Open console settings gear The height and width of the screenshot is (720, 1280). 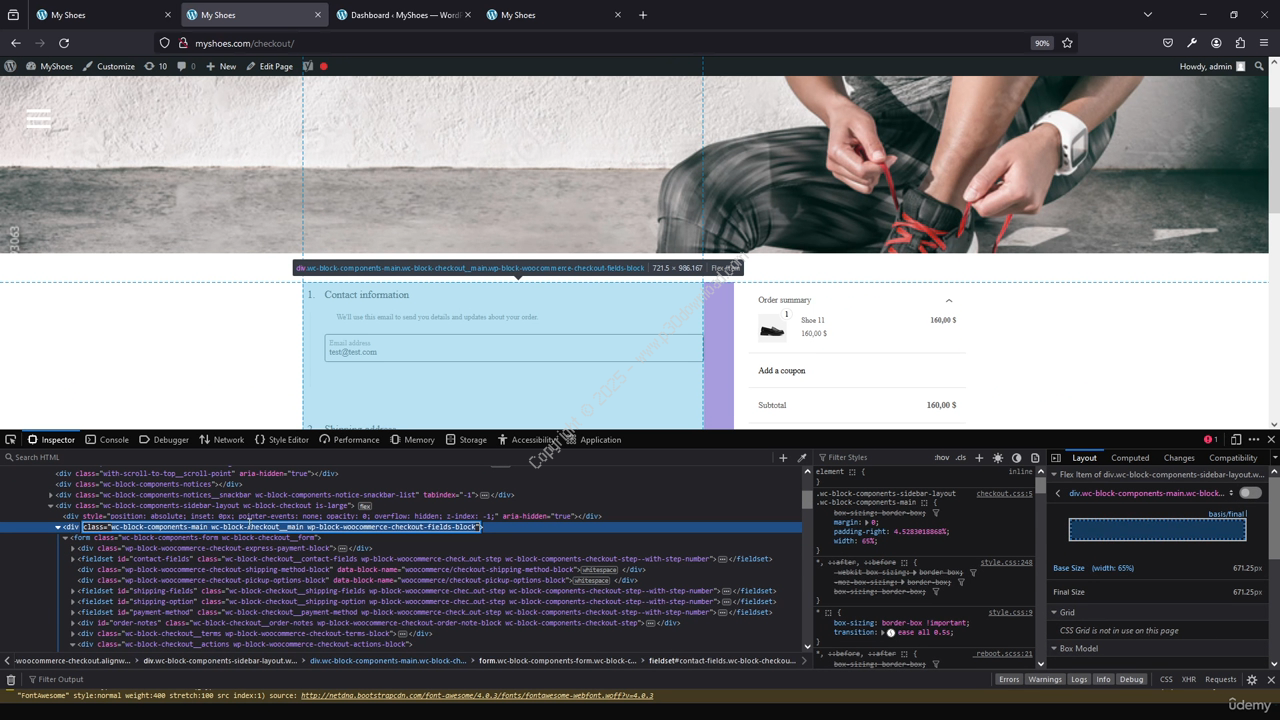(1251, 679)
